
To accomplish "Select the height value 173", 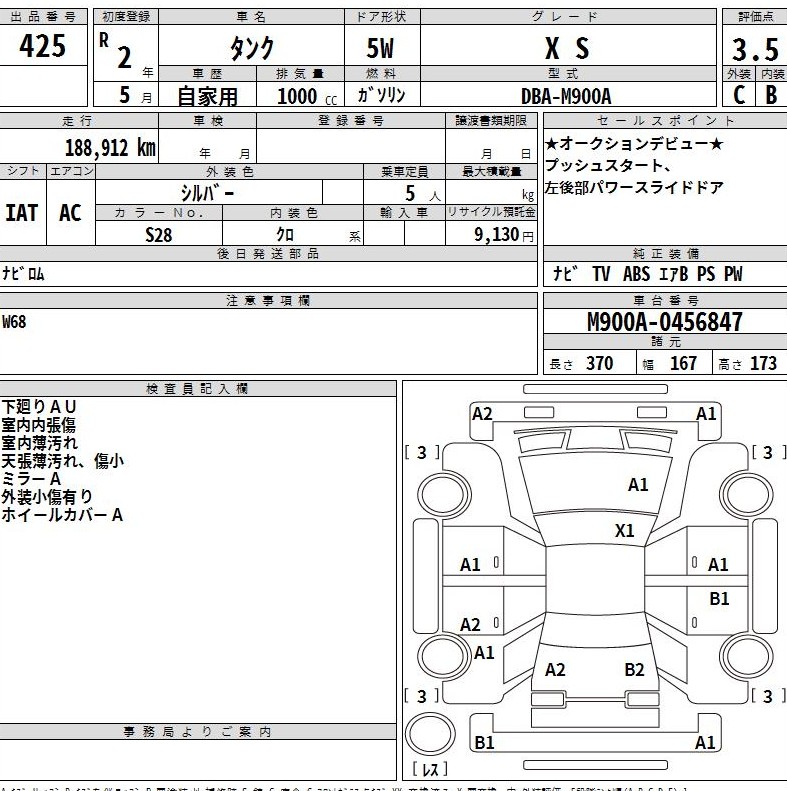I will click(x=763, y=363).
